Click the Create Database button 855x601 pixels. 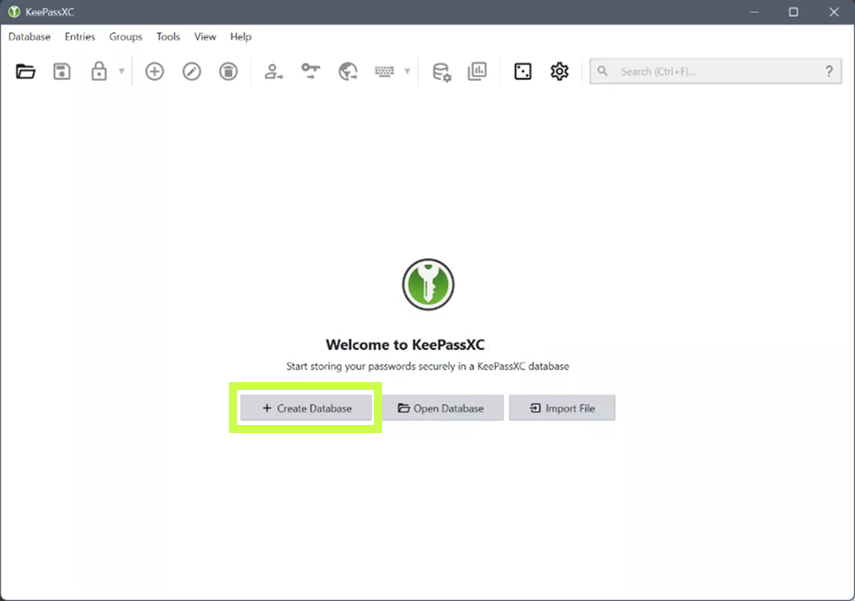click(306, 408)
